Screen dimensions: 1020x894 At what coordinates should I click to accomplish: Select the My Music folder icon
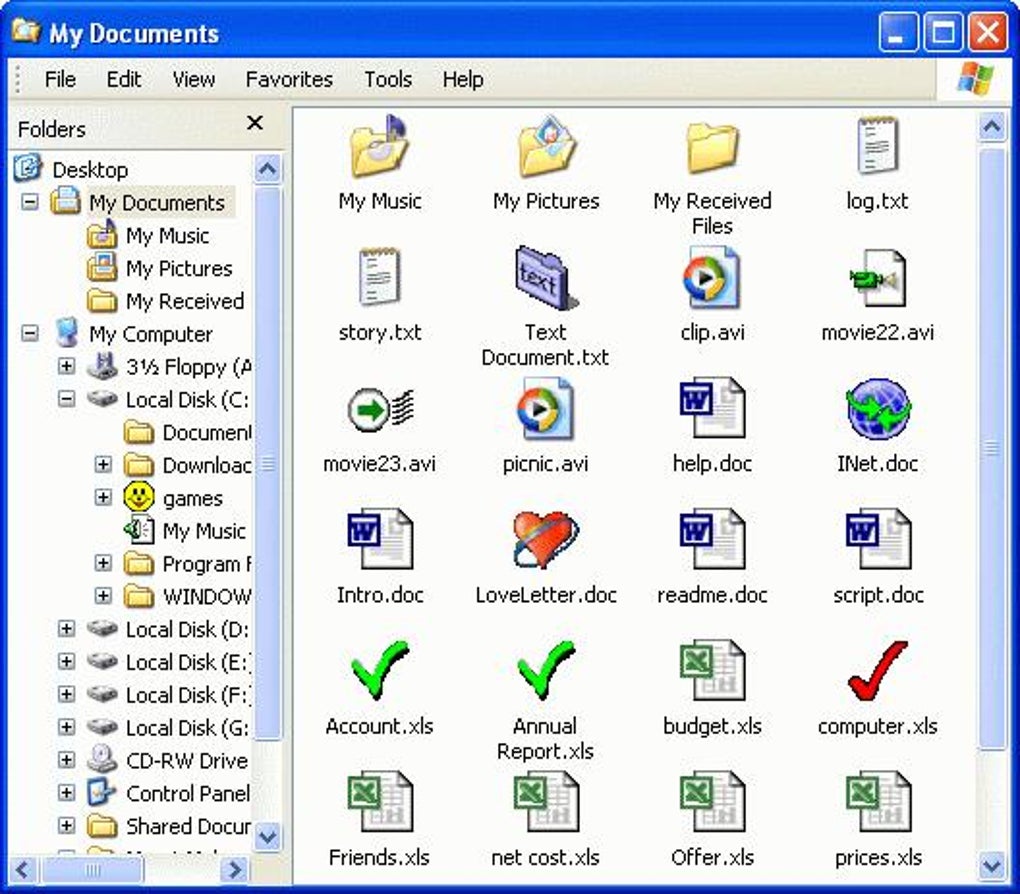point(379,148)
